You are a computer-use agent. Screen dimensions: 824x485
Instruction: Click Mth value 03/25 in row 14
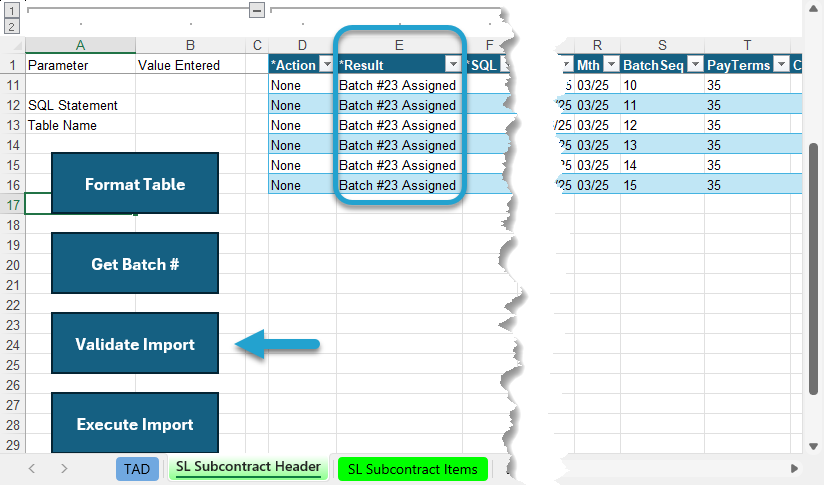click(597, 145)
